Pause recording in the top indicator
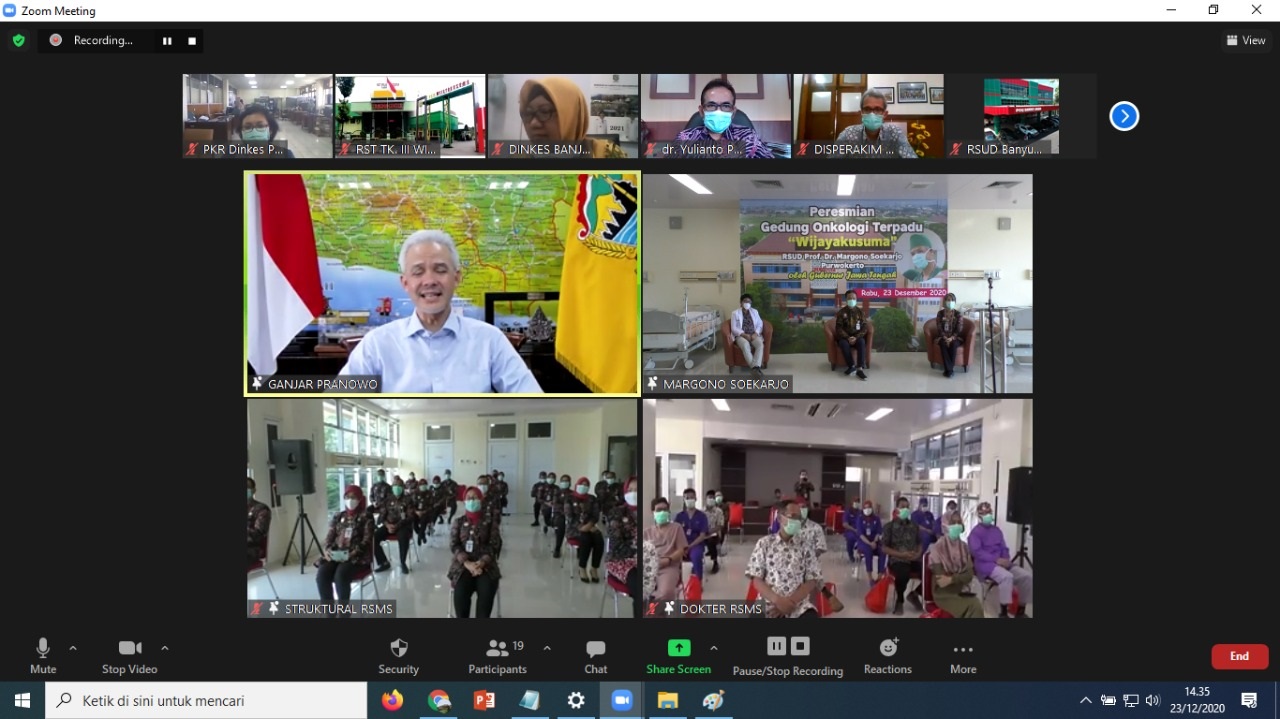Viewport: 1280px width, 719px height. (167, 41)
